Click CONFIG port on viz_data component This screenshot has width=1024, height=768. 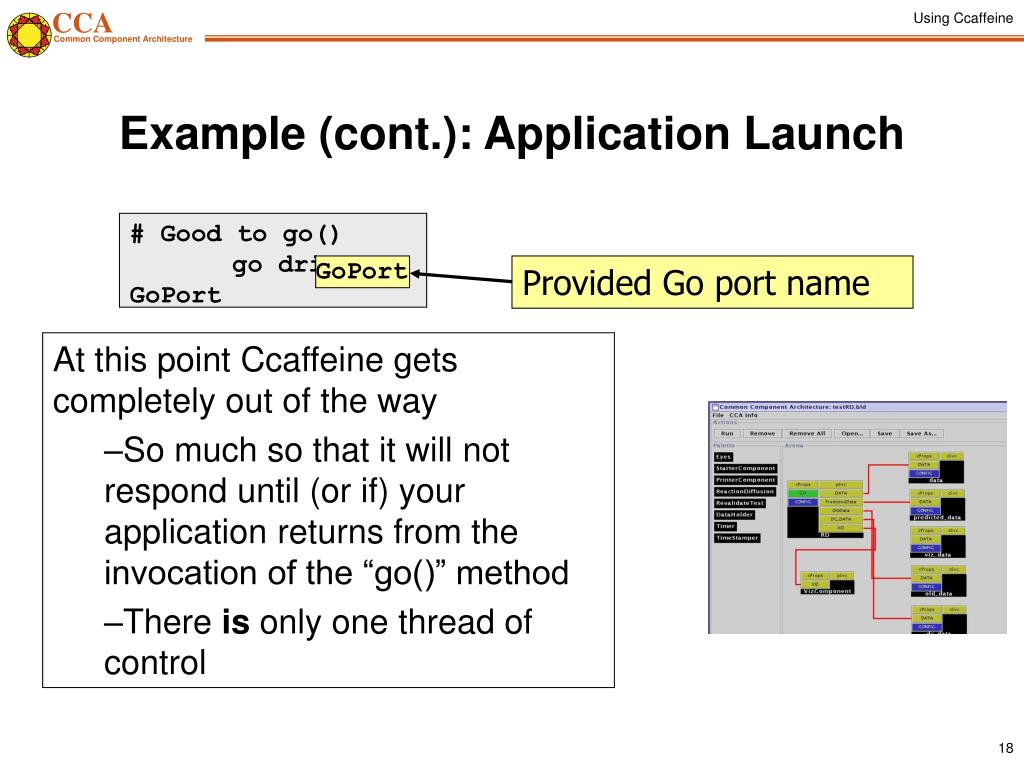(x=925, y=548)
